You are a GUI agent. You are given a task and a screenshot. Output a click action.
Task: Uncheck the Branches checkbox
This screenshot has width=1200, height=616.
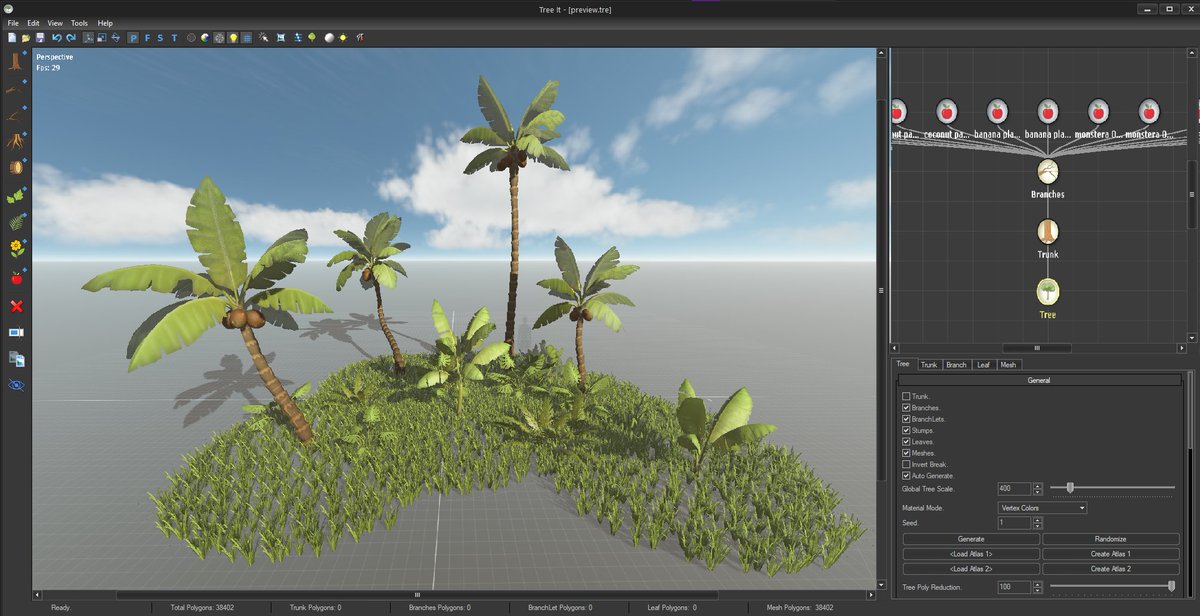coord(906,408)
